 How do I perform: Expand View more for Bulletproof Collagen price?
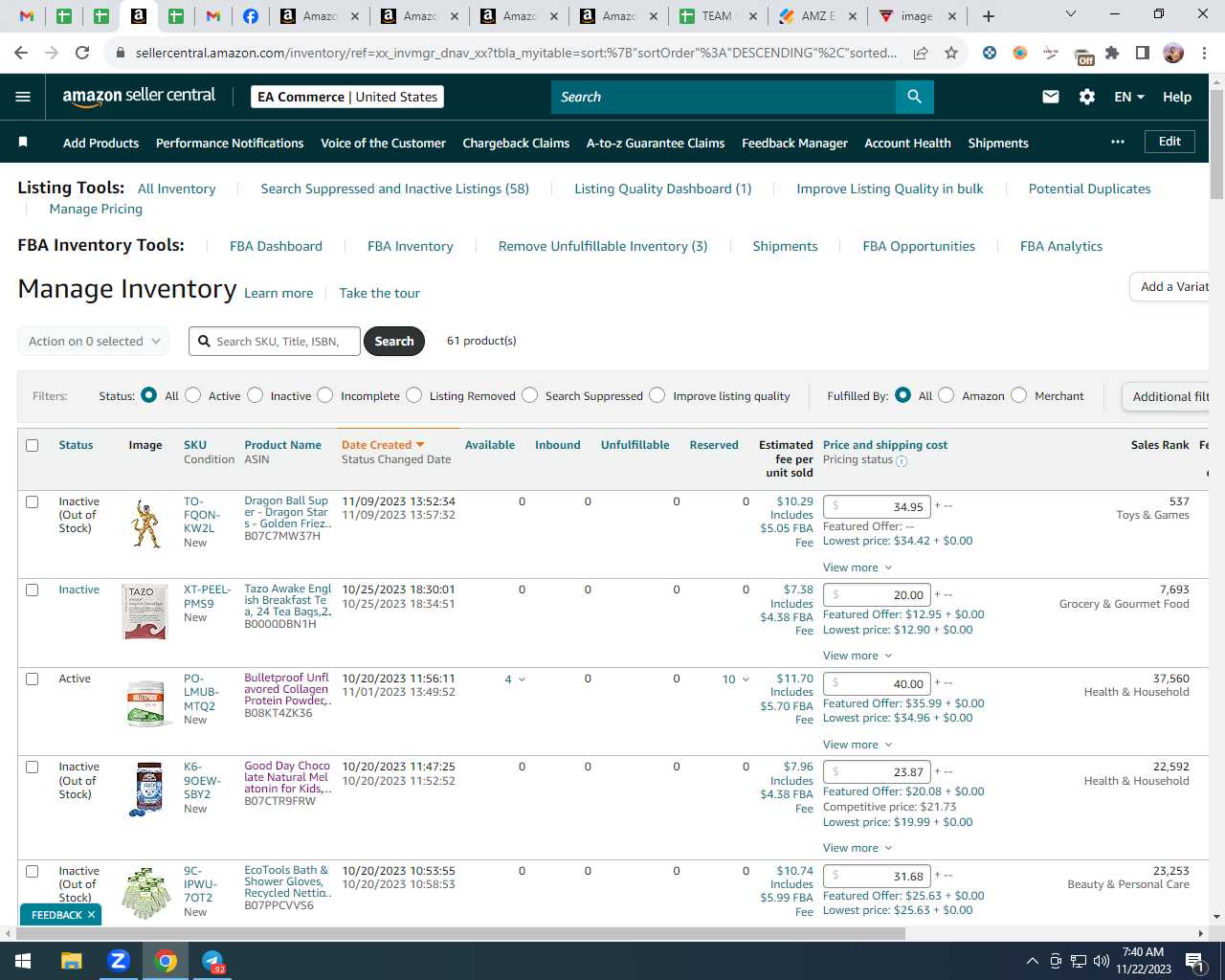pyautogui.click(x=857, y=745)
